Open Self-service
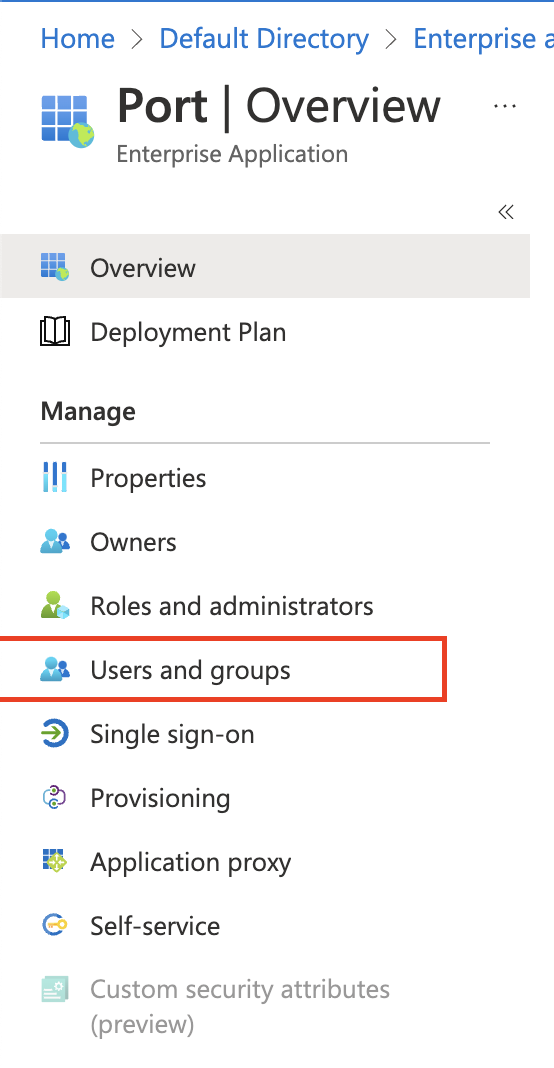The width and height of the screenshot is (554, 1068). point(155,926)
